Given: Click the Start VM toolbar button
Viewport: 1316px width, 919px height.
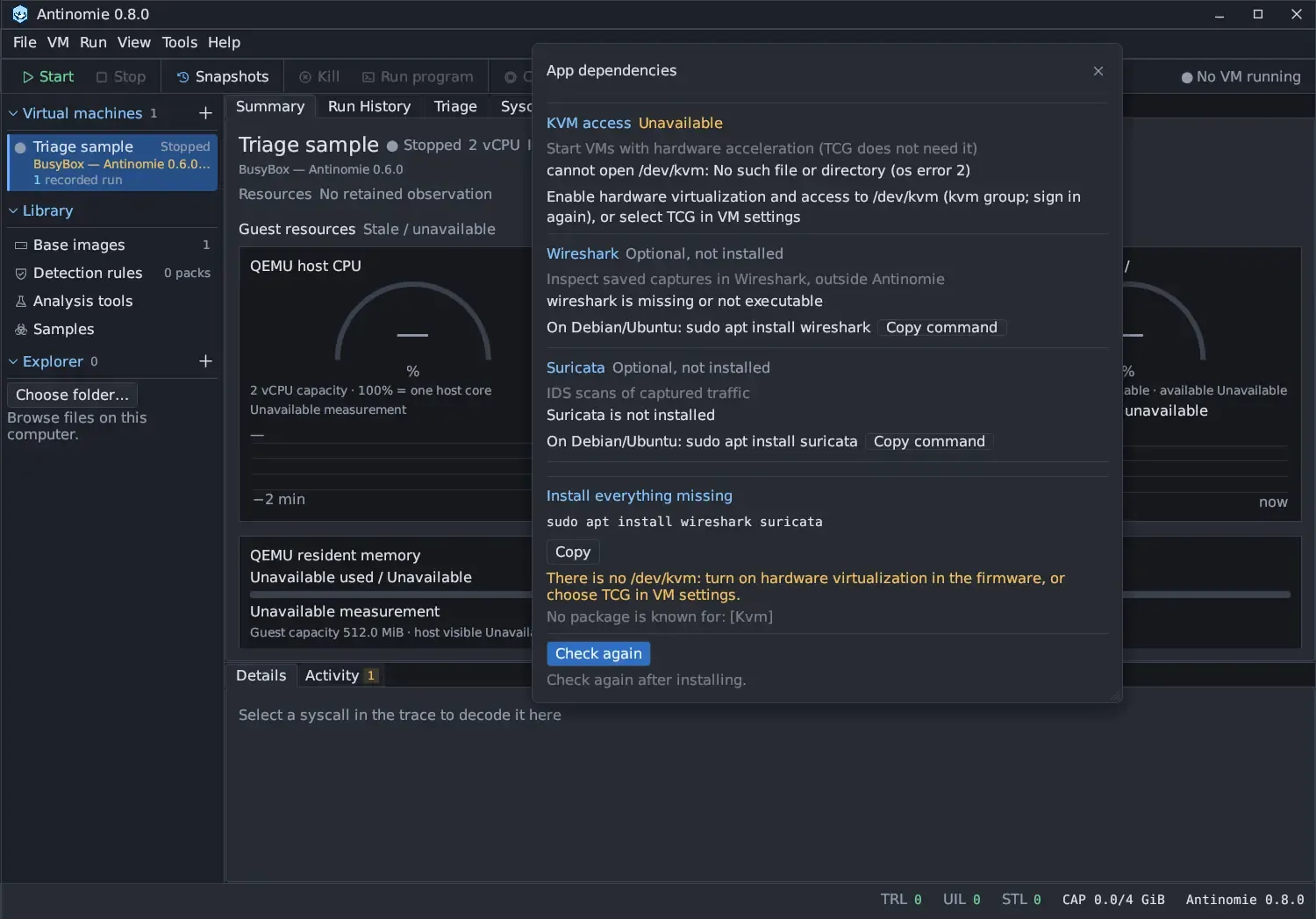Looking at the screenshot, I should click(x=48, y=76).
